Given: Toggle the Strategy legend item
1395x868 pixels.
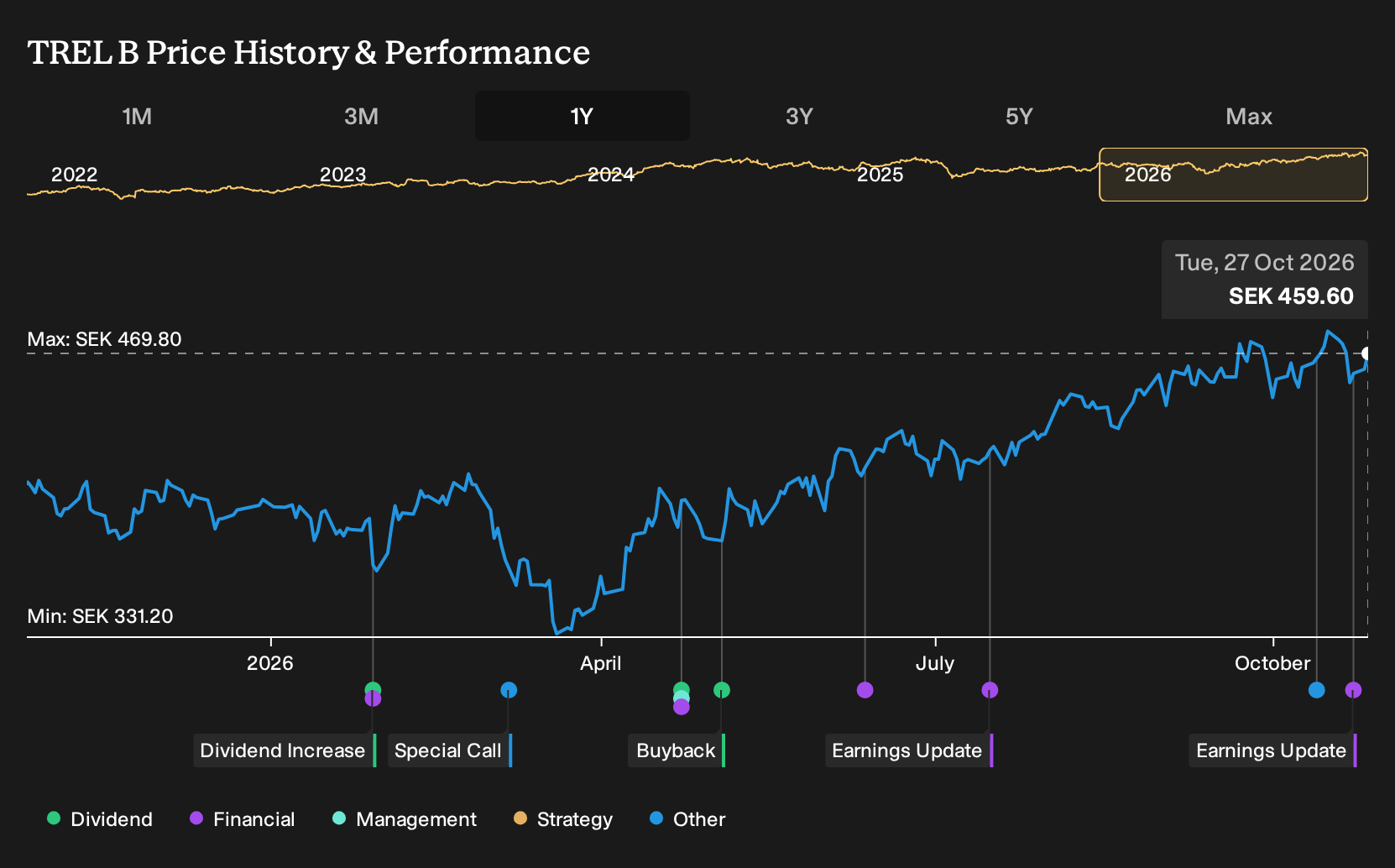Looking at the screenshot, I should click(x=563, y=819).
